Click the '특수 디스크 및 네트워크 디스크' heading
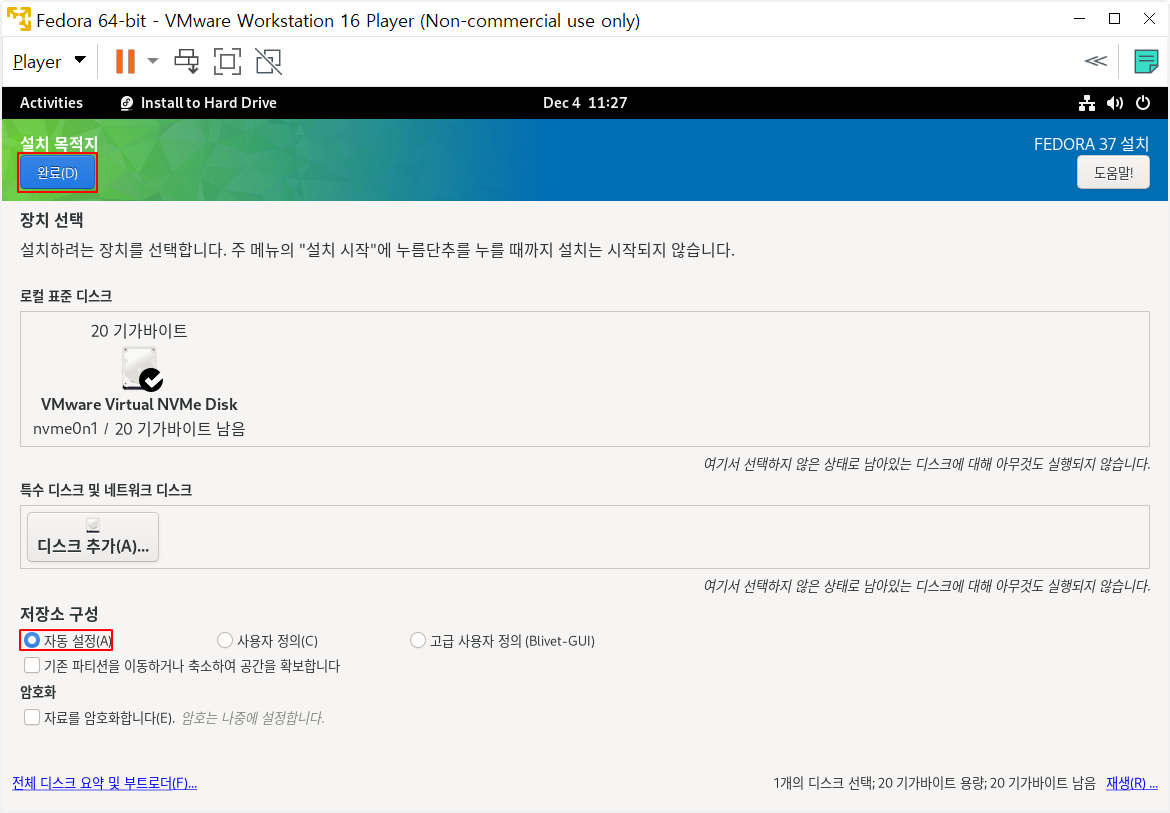The image size is (1170, 813). [x=106, y=490]
